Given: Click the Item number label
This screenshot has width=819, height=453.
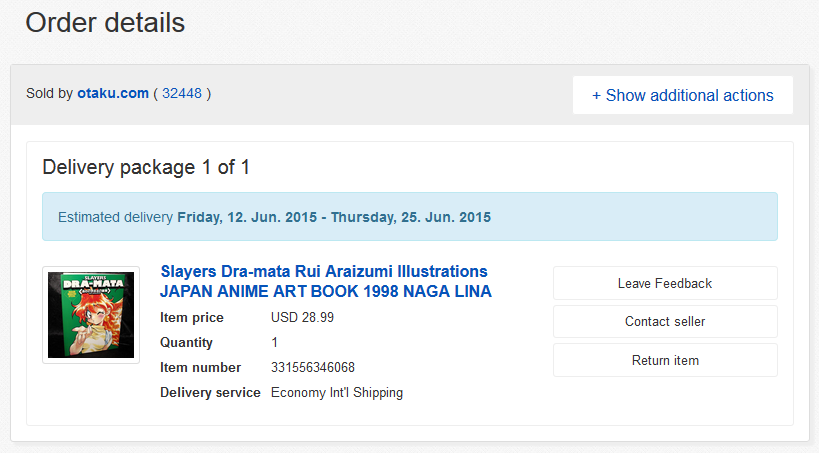Looking at the screenshot, I should [x=201, y=368].
